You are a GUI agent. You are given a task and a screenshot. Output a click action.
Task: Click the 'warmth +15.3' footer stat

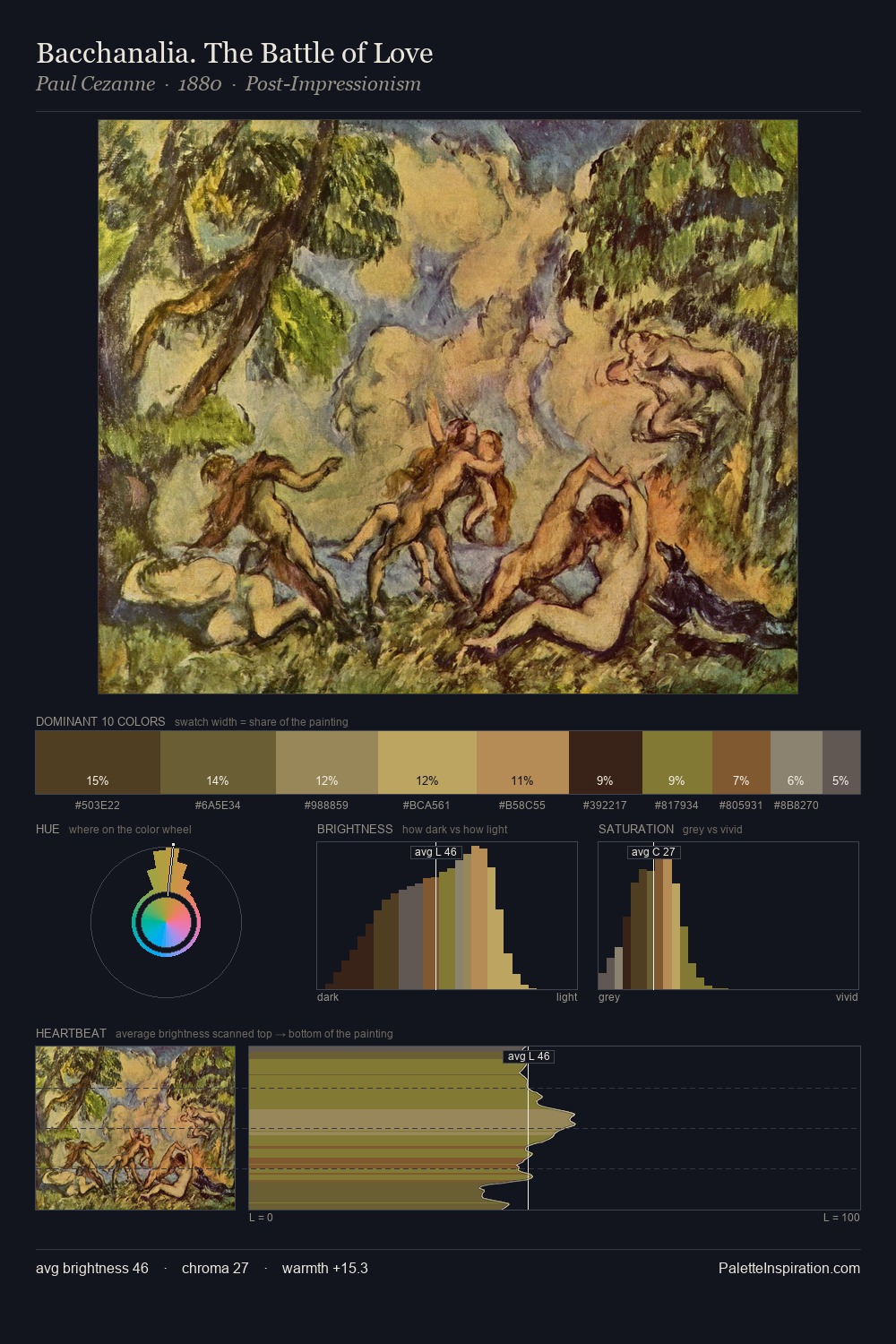[x=325, y=1268]
